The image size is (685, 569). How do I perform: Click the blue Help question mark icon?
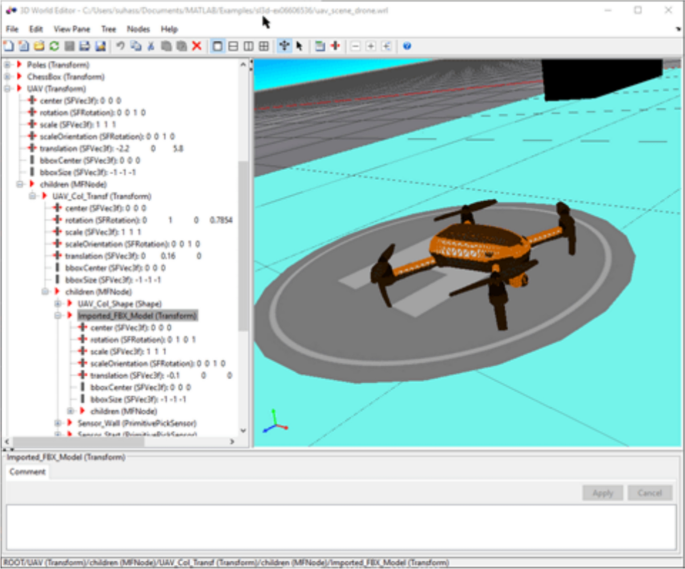tap(407, 46)
